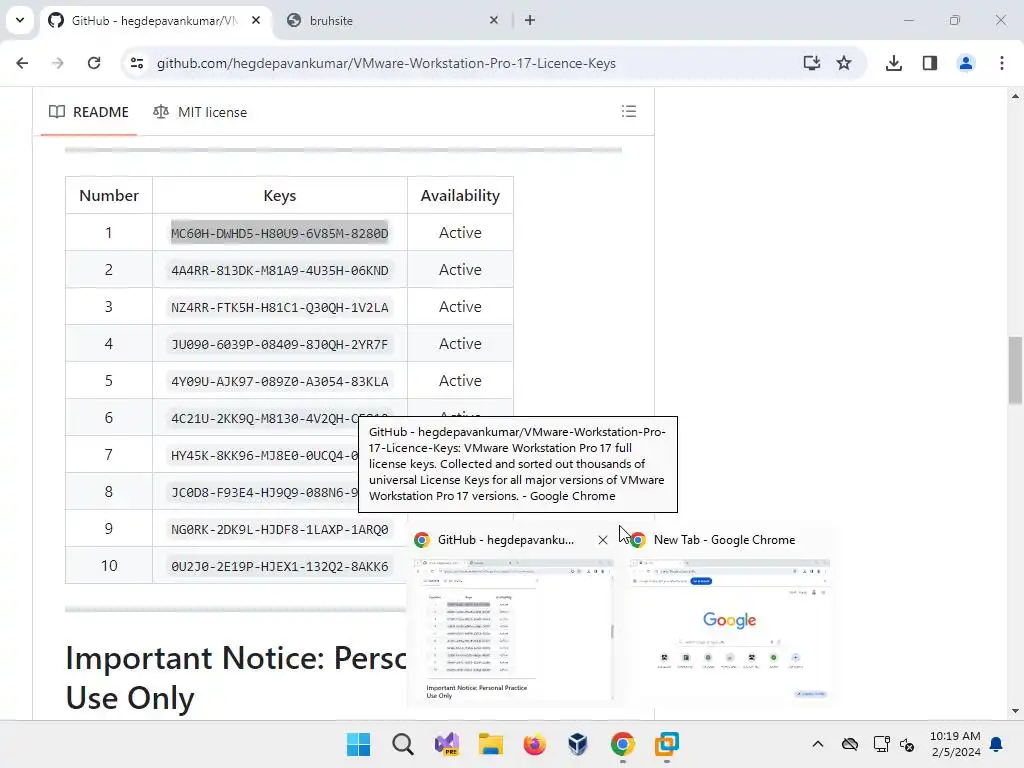The width and height of the screenshot is (1024, 768).
Task: Click the cloud sync tray icon
Action: [x=850, y=744]
